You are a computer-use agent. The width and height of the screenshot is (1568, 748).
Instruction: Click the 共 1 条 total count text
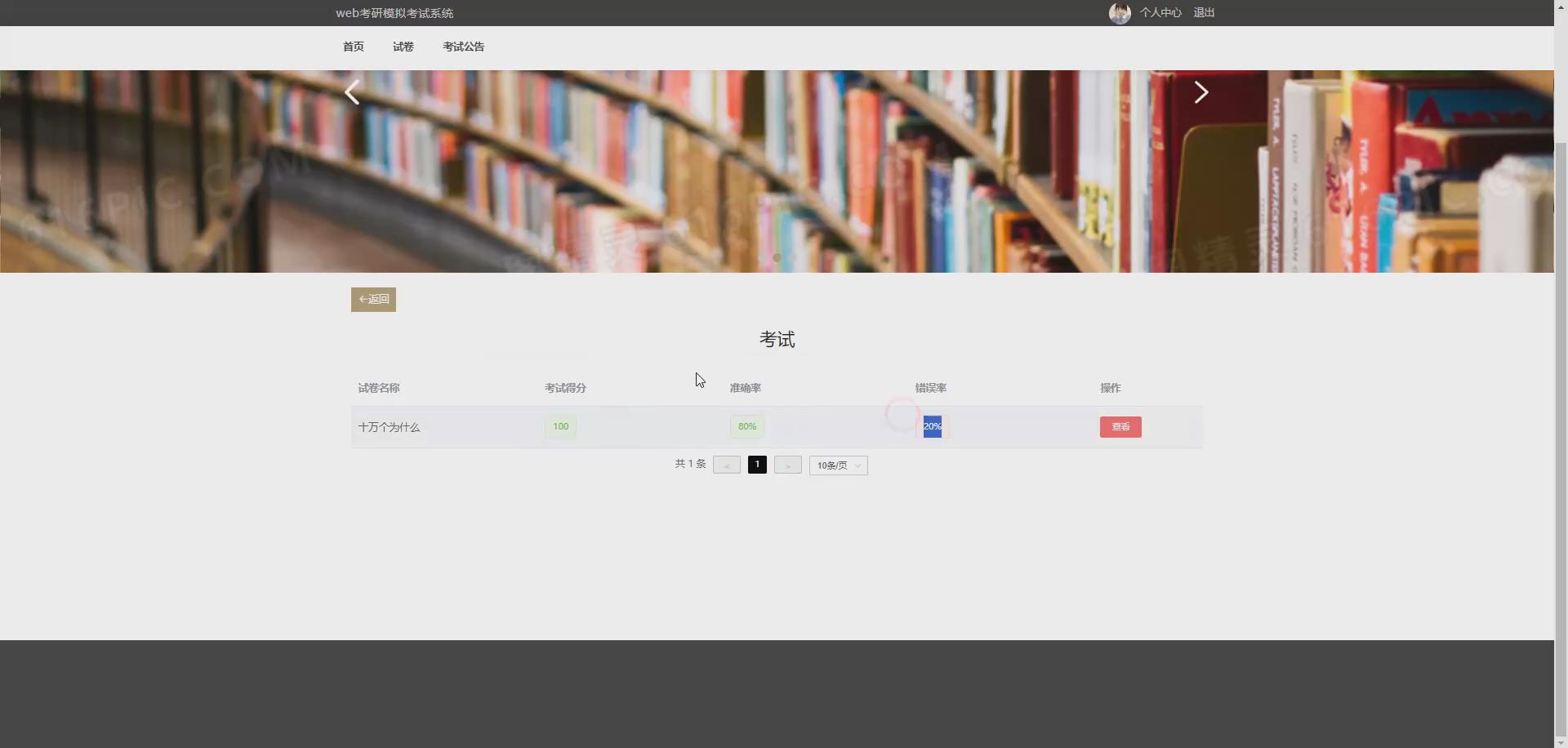(x=690, y=464)
